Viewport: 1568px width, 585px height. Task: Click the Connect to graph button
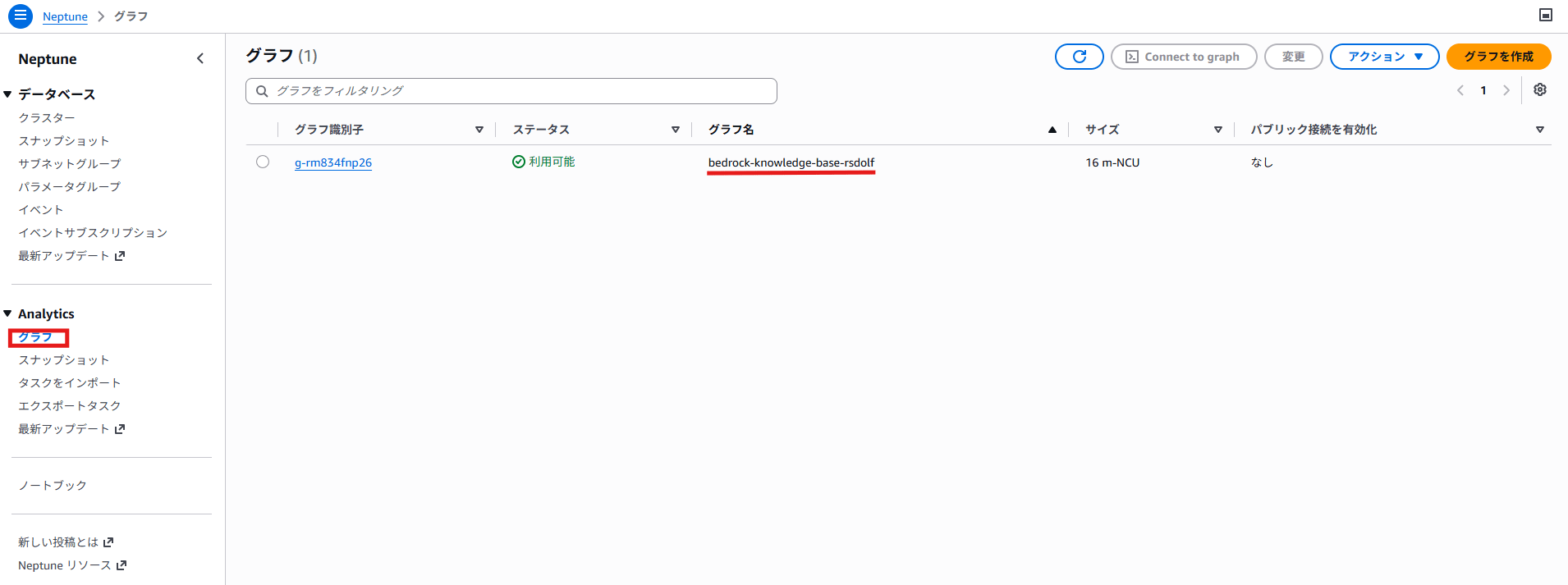coord(1184,57)
